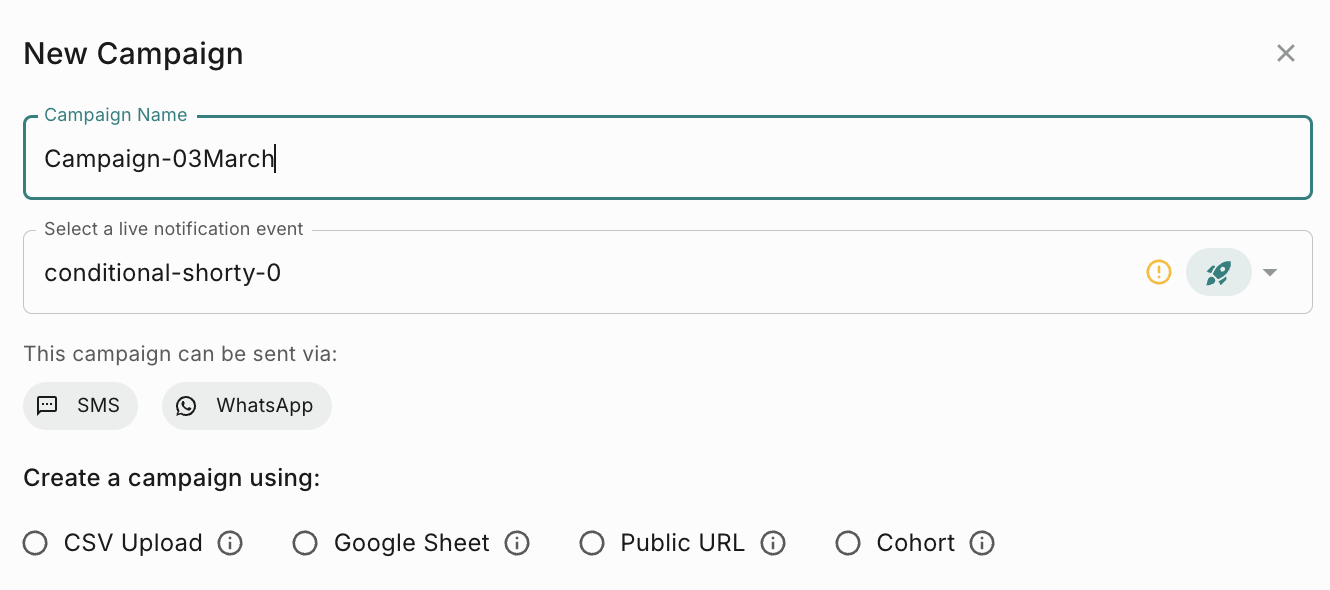Expand the live notification event dropdown arrow
This screenshot has width=1330, height=590.
[x=1270, y=272]
